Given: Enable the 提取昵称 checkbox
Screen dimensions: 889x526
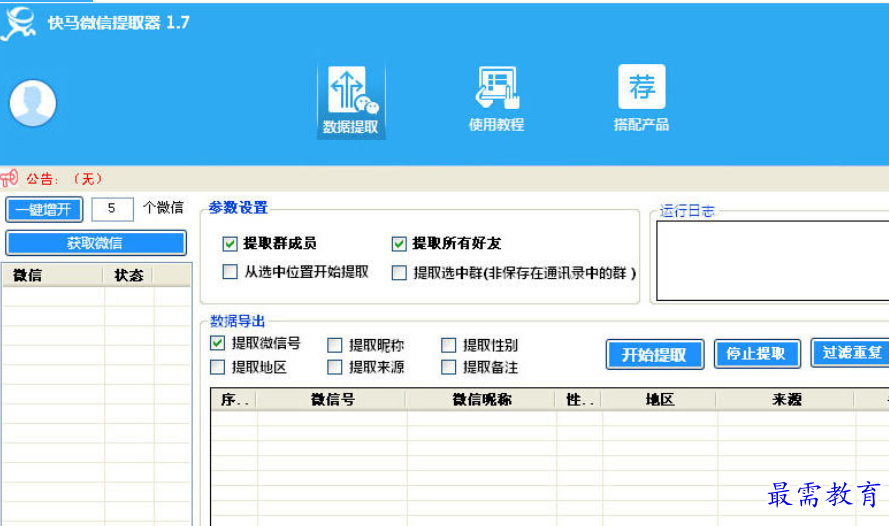Looking at the screenshot, I should point(335,345).
